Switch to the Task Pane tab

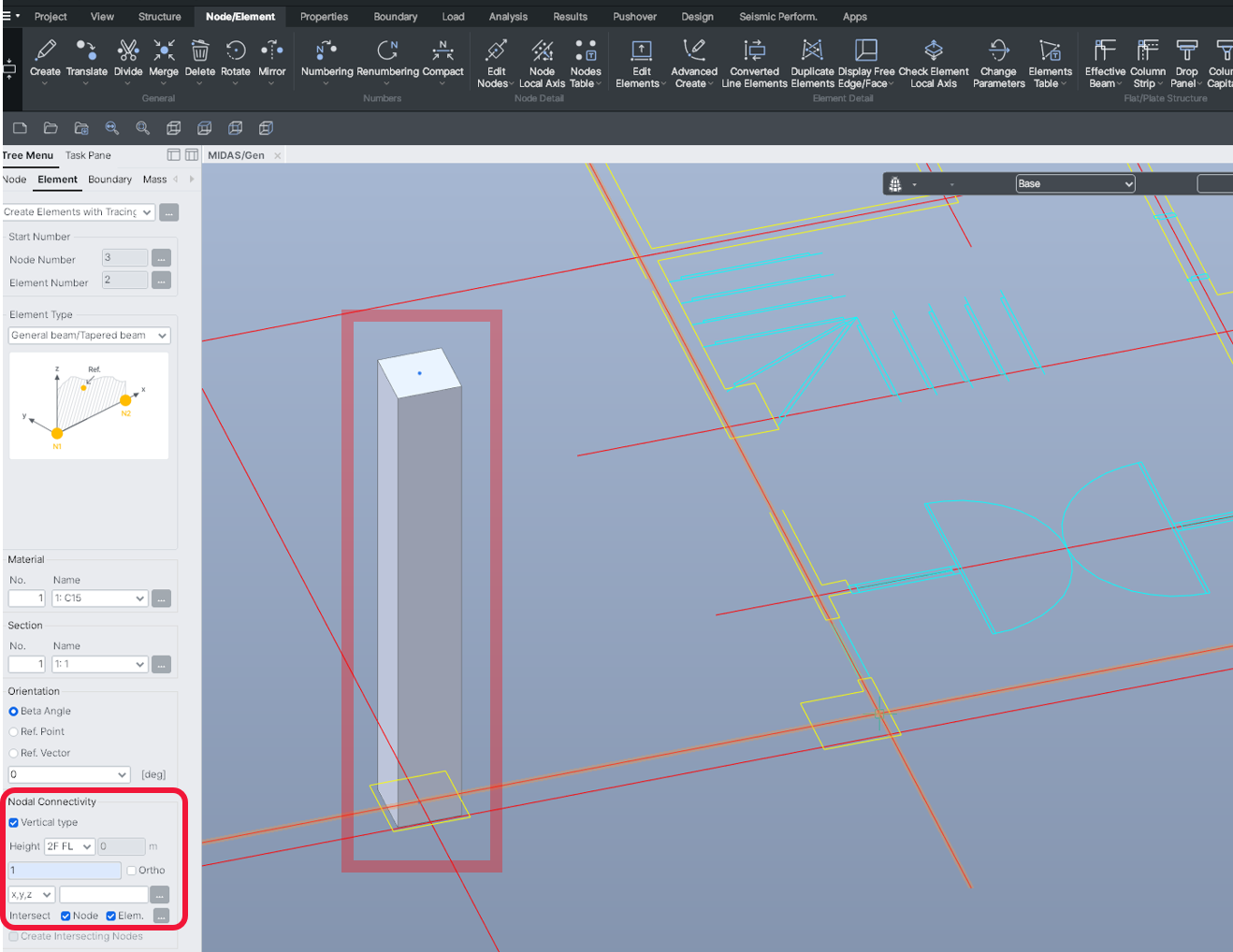(88, 155)
